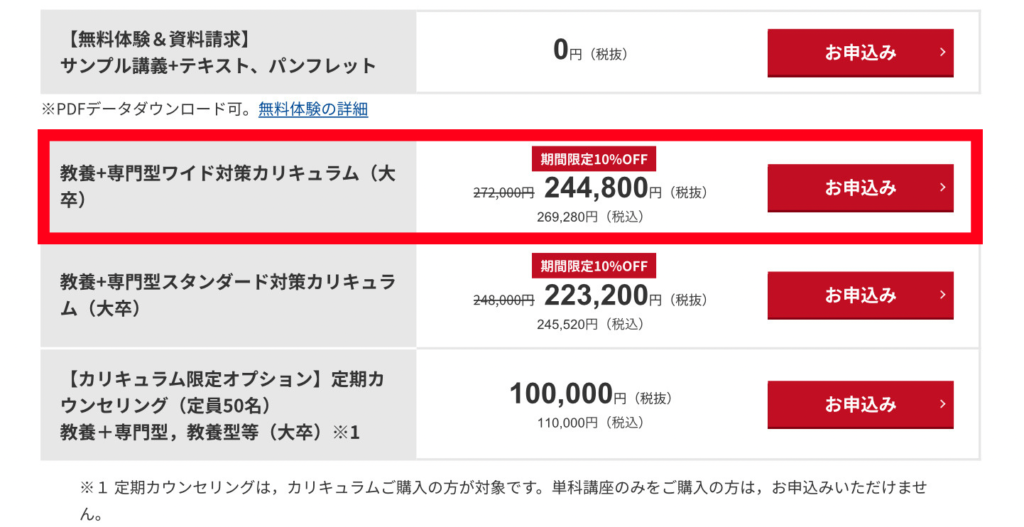Click the 223,200円 discounted price
Screen dimensions: 1024x527
pyautogui.click(x=596, y=296)
